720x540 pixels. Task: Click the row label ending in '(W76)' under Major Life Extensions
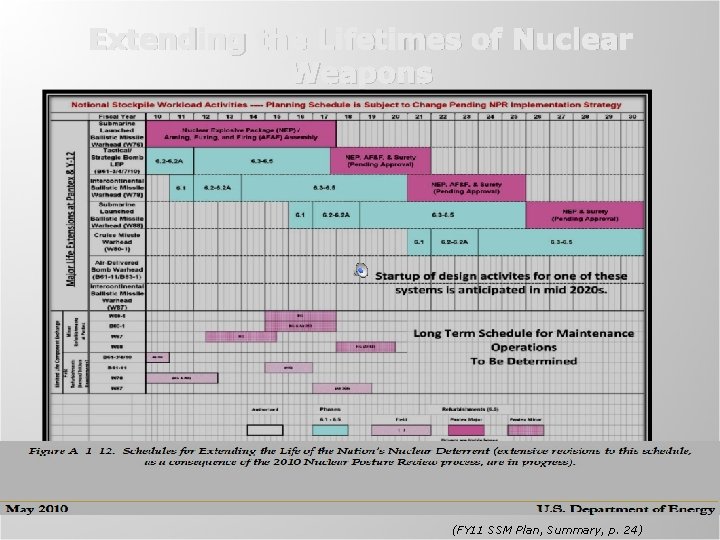click(x=117, y=134)
